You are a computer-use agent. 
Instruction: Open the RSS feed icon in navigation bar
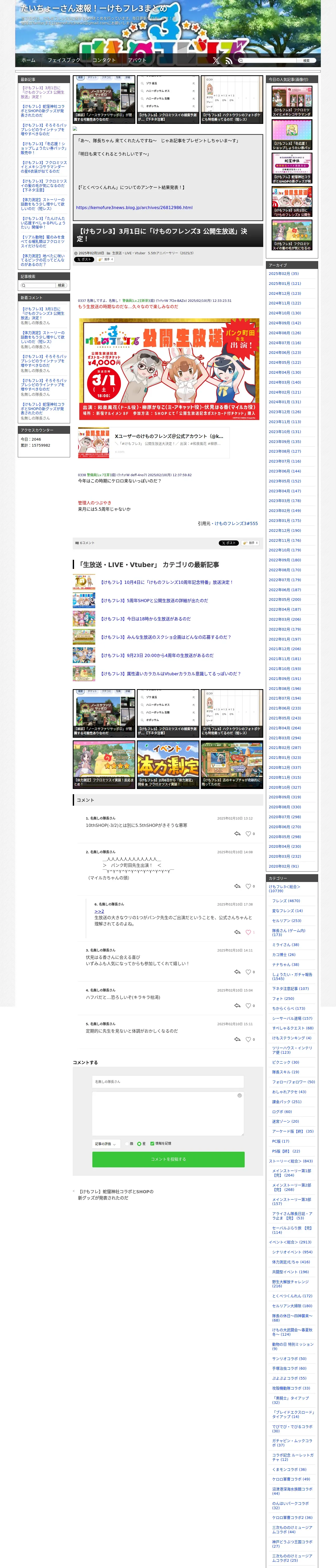click(229, 60)
